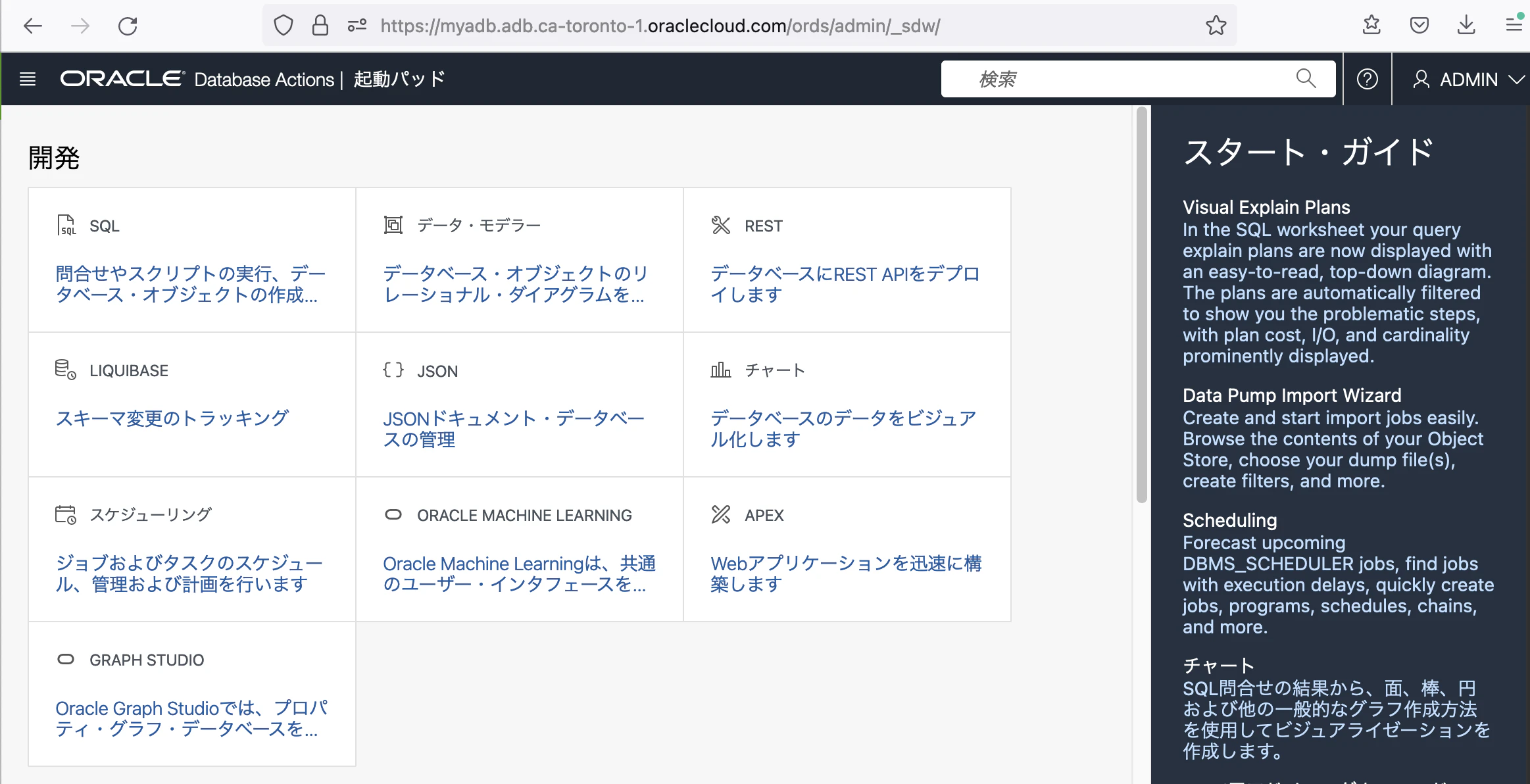Click the Scheduling (スケジューリング) calendar icon

tap(66, 514)
